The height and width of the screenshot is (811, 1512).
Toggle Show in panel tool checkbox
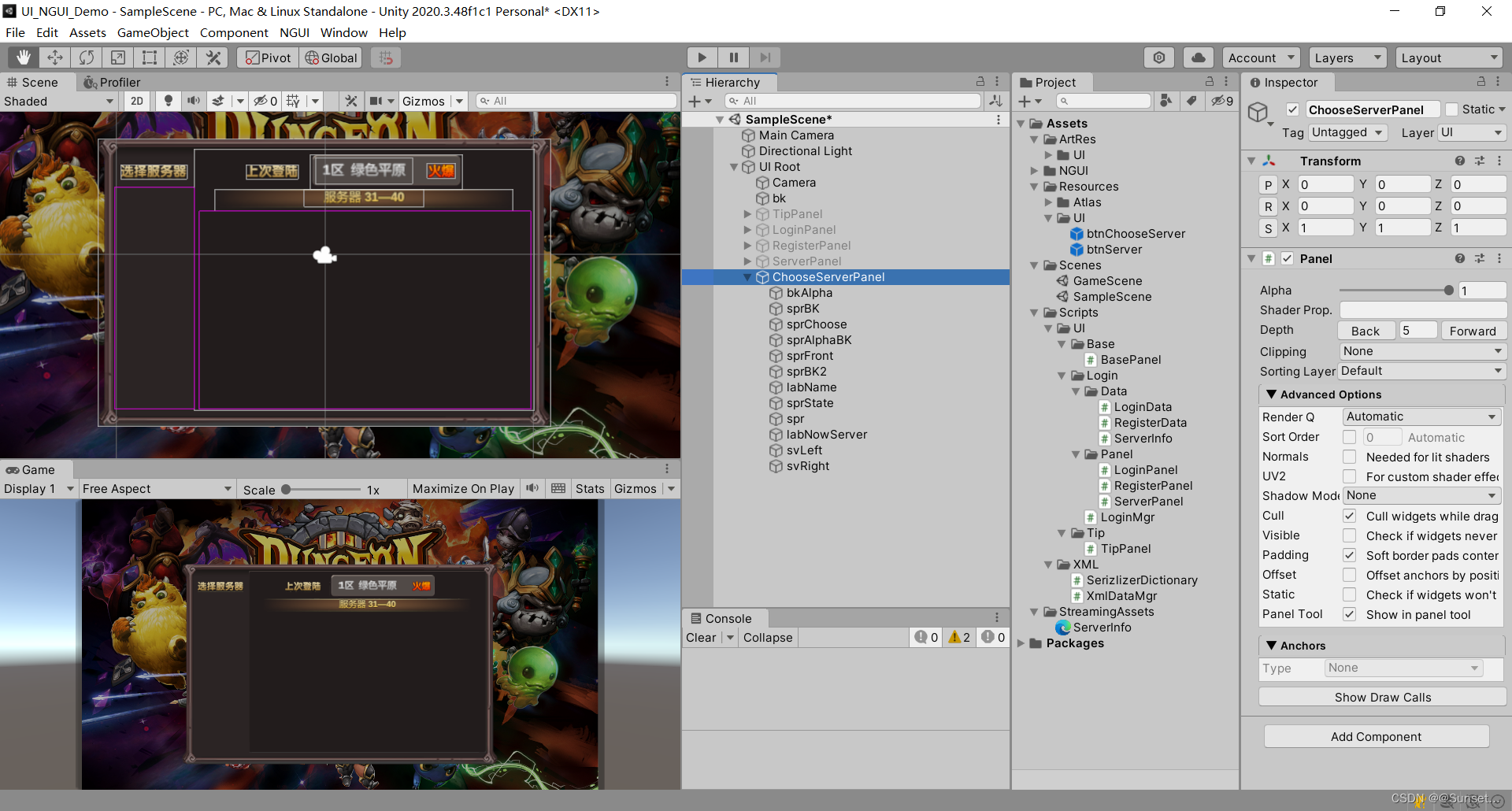click(1349, 614)
